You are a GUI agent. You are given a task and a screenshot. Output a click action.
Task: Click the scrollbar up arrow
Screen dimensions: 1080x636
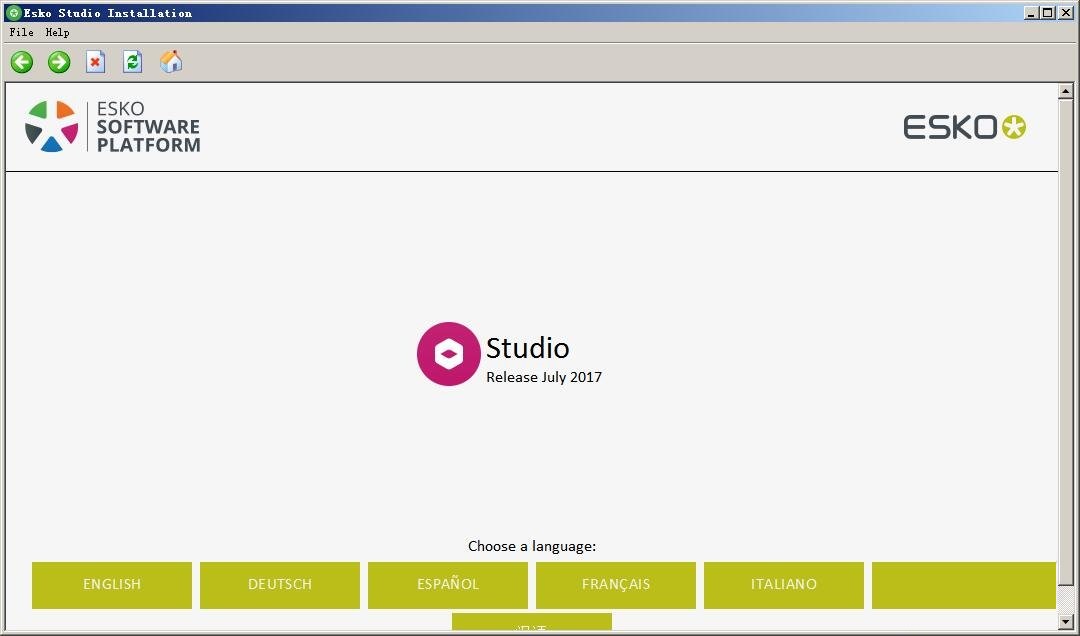pyautogui.click(x=1066, y=91)
